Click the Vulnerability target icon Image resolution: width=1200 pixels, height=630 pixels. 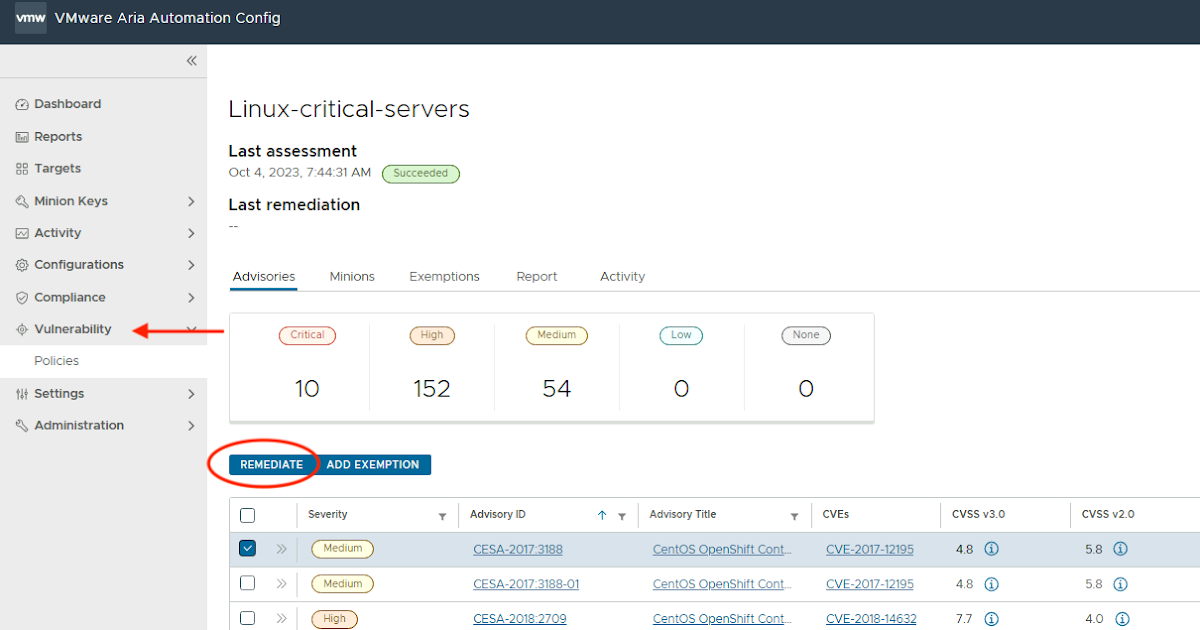coord(22,329)
